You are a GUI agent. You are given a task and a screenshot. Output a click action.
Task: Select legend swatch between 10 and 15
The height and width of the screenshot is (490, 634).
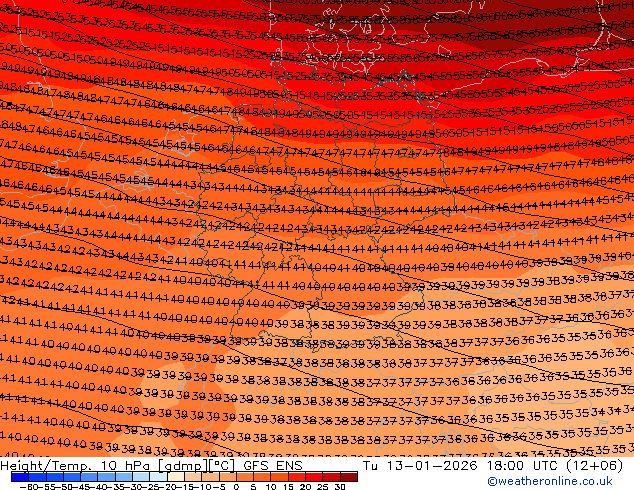(x=279, y=477)
